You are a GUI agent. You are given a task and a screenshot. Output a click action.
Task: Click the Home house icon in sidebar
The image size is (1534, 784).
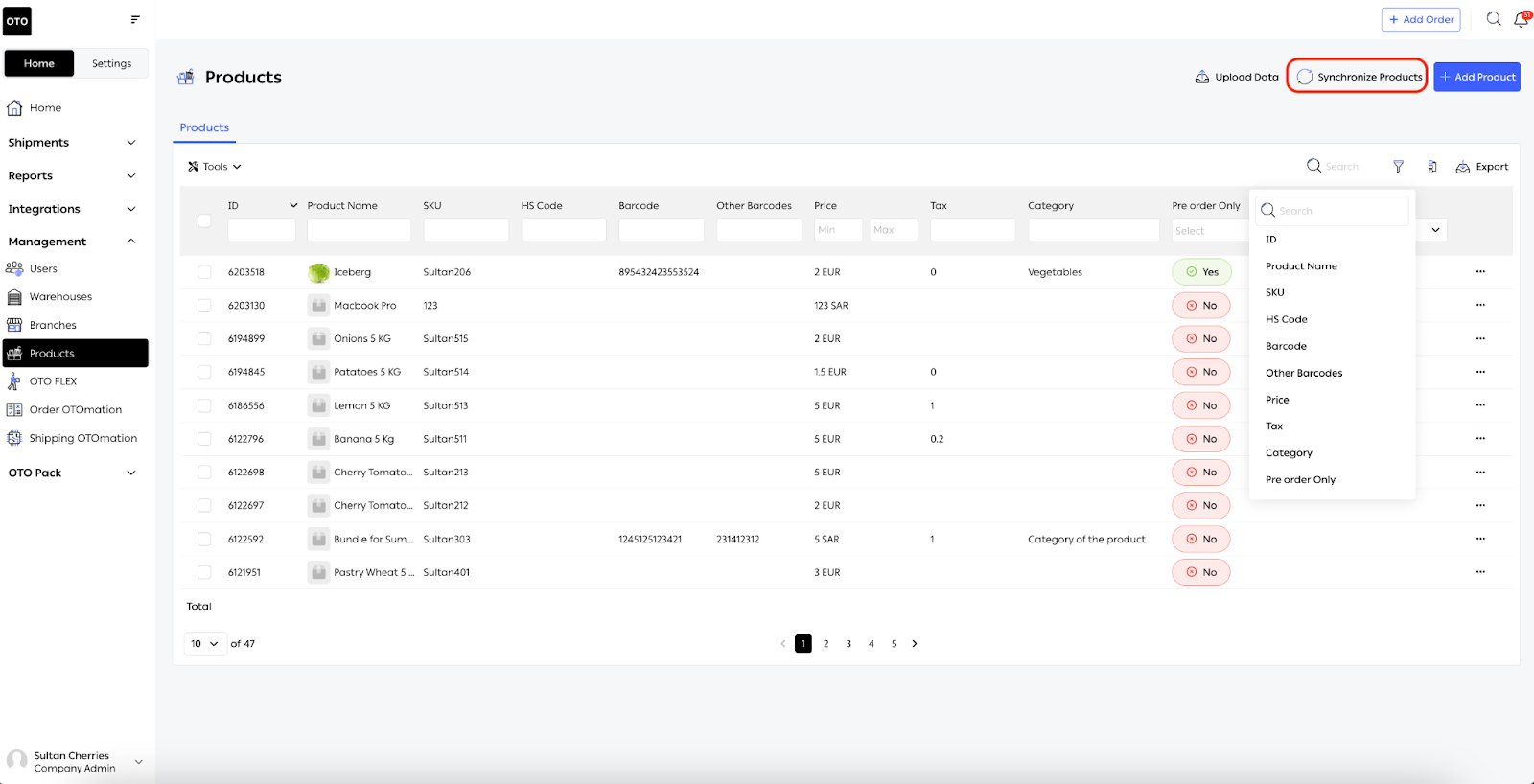tap(14, 107)
